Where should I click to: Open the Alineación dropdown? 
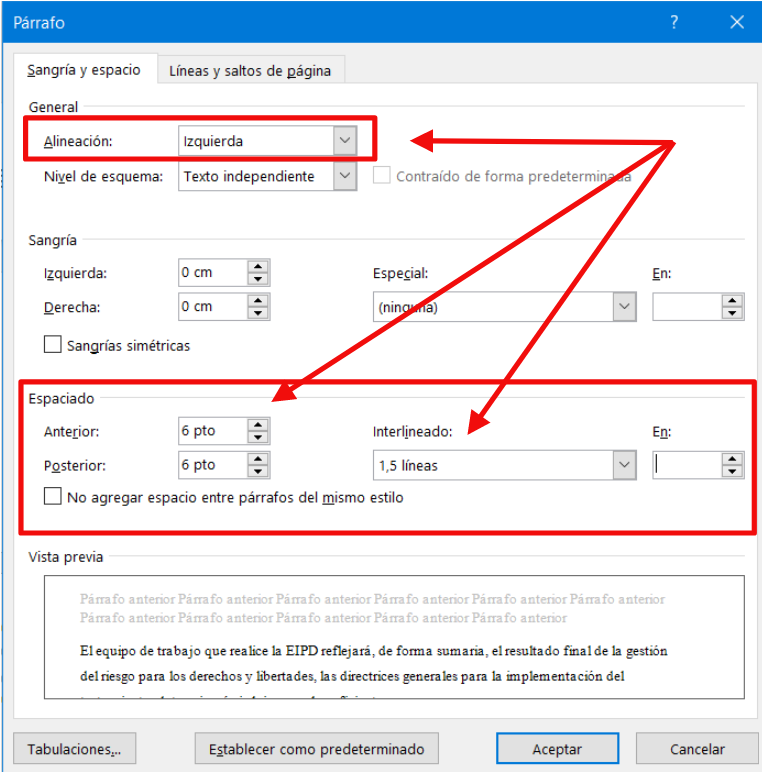click(345, 141)
